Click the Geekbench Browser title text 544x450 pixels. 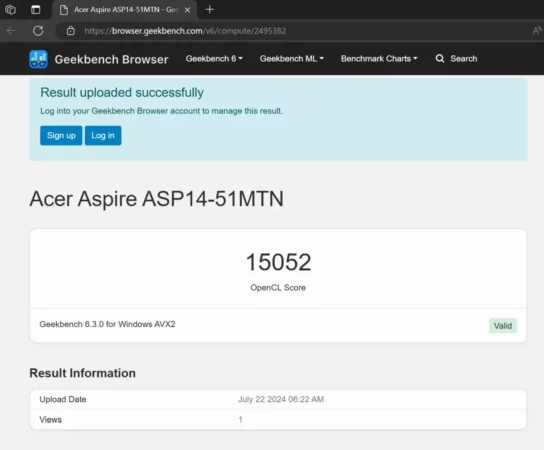click(111, 59)
